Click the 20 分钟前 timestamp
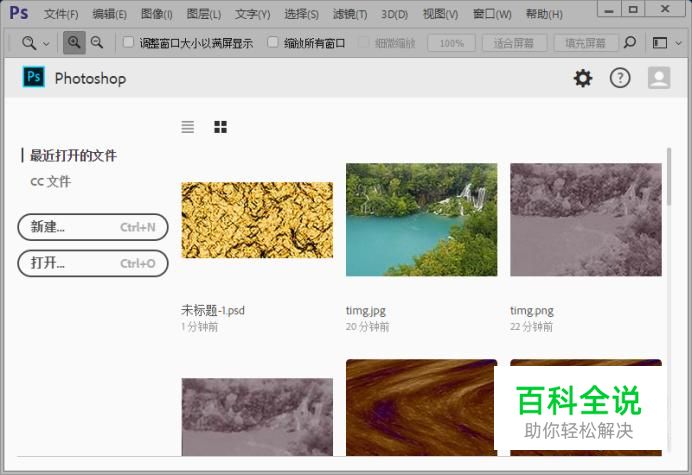The image size is (692, 475). [368, 327]
